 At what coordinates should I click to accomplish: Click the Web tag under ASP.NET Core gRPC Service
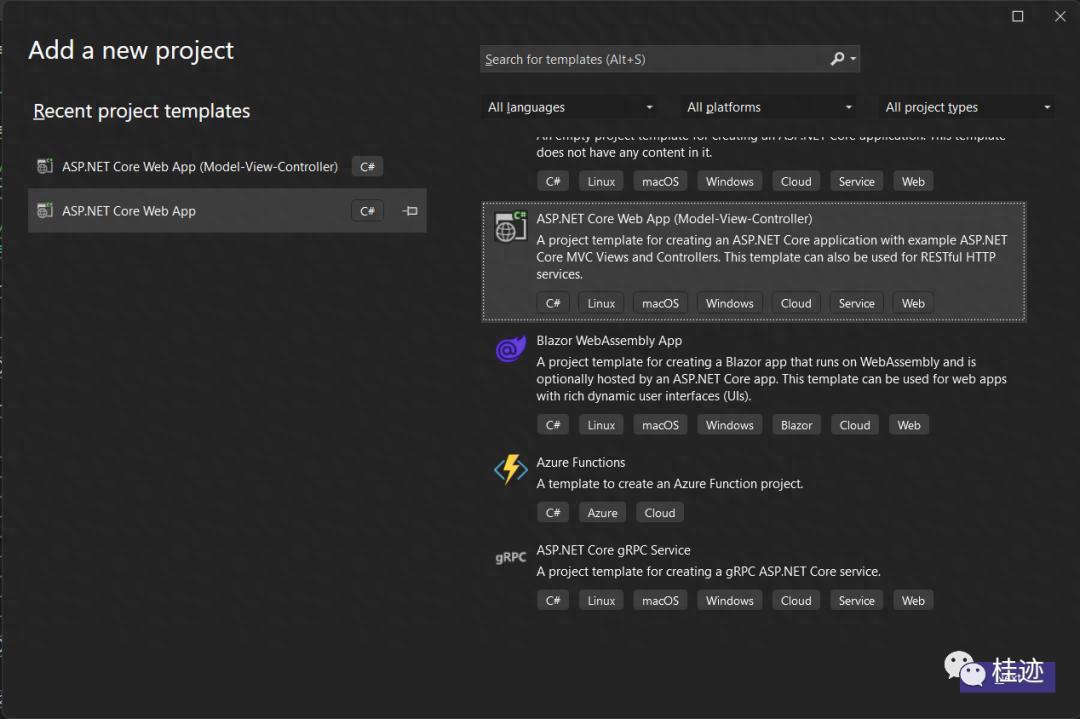coord(913,601)
